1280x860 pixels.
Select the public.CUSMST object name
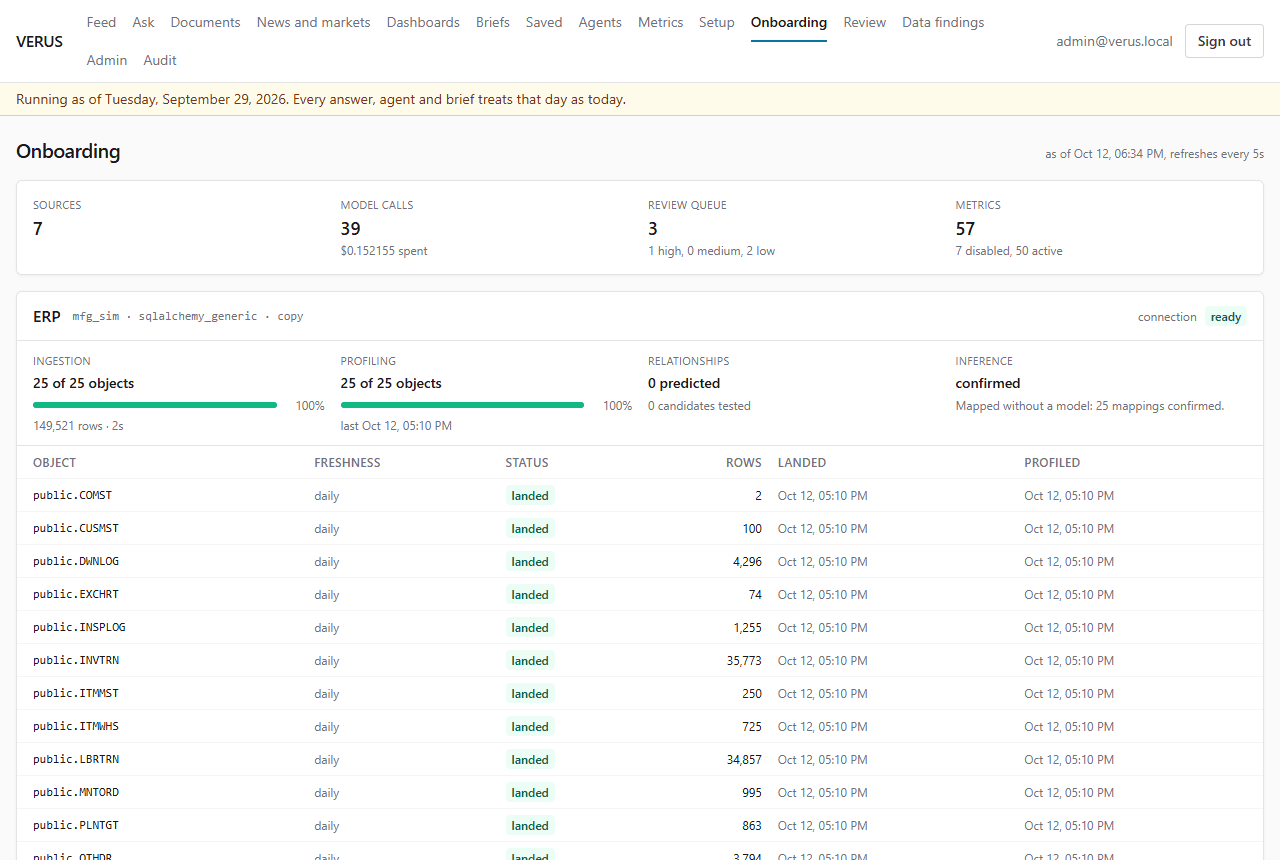(76, 528)
